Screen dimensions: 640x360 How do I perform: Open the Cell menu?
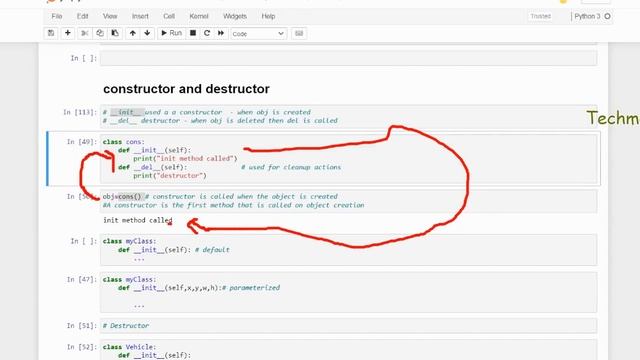point(169,16)
